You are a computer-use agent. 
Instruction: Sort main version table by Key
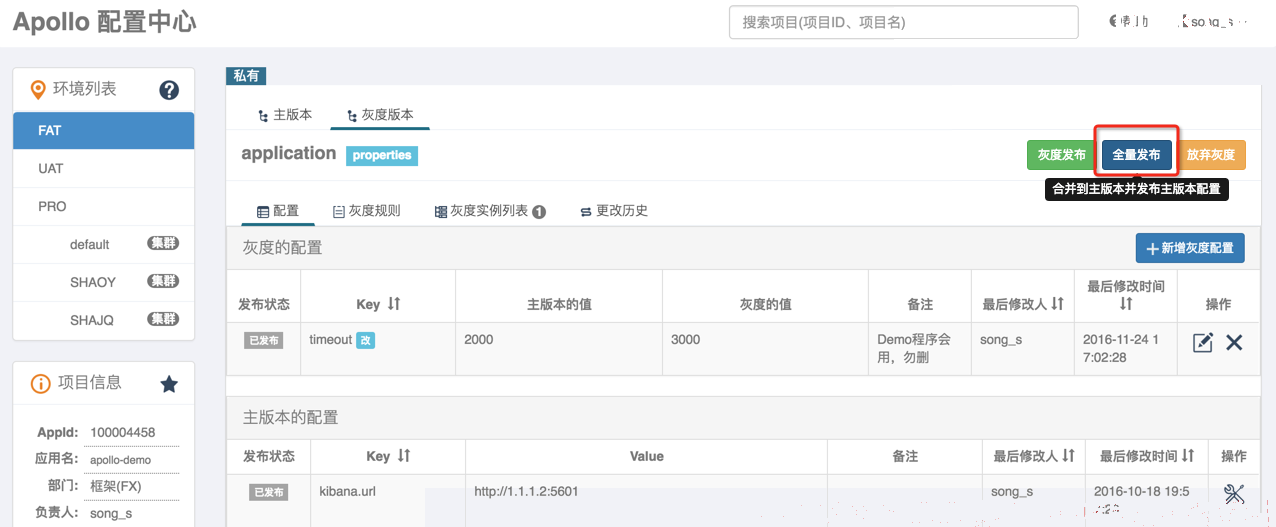click(x=404, y=455)
